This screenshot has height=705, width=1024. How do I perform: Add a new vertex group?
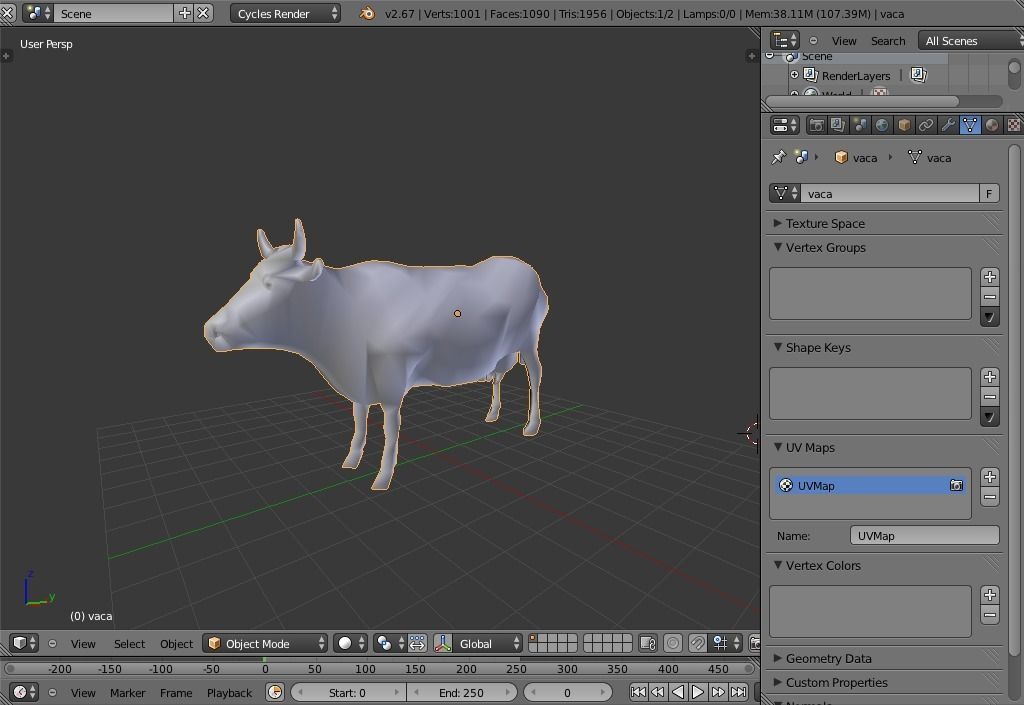[990, 277]
